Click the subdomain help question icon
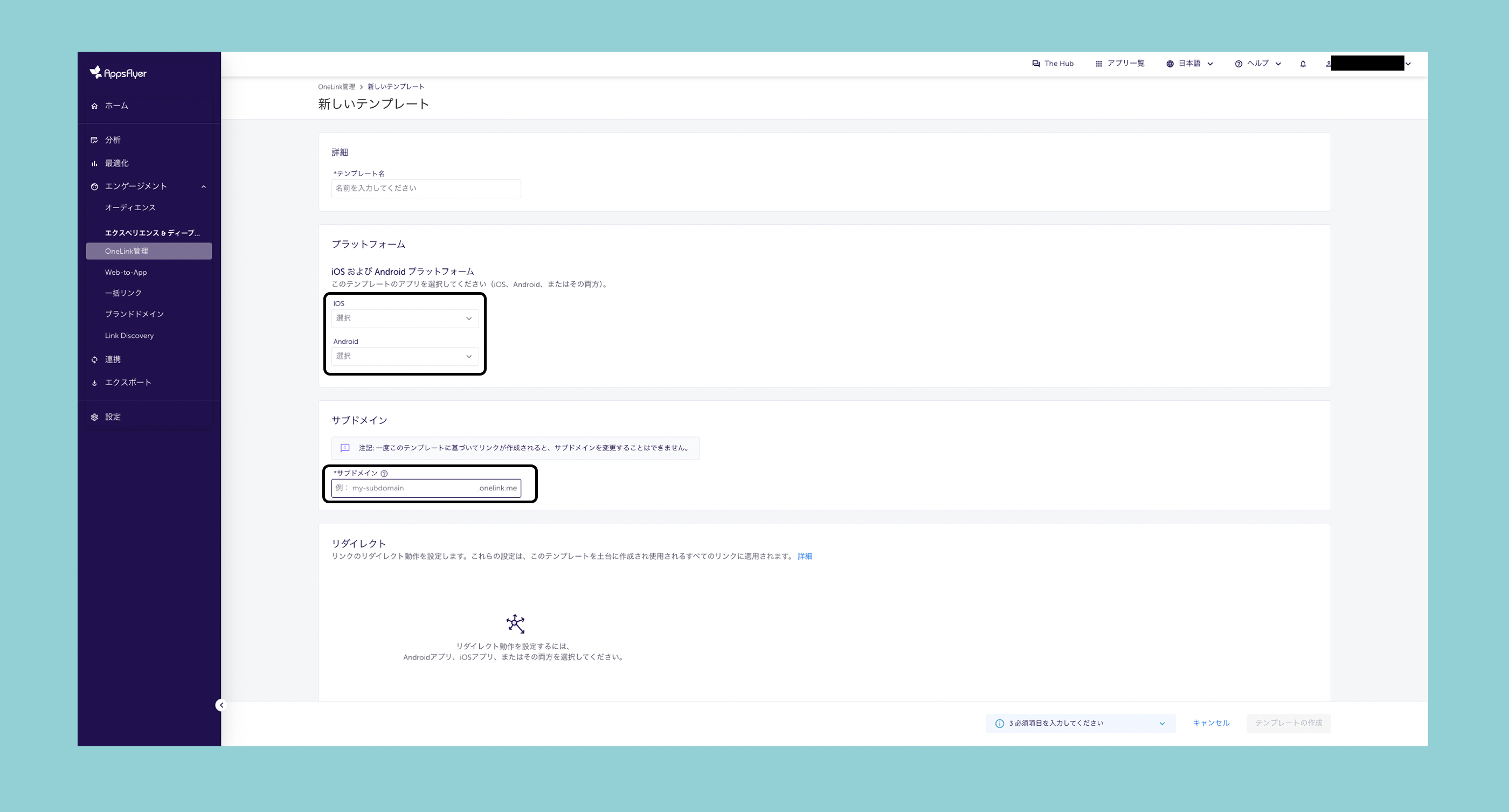 pos(384,474)
